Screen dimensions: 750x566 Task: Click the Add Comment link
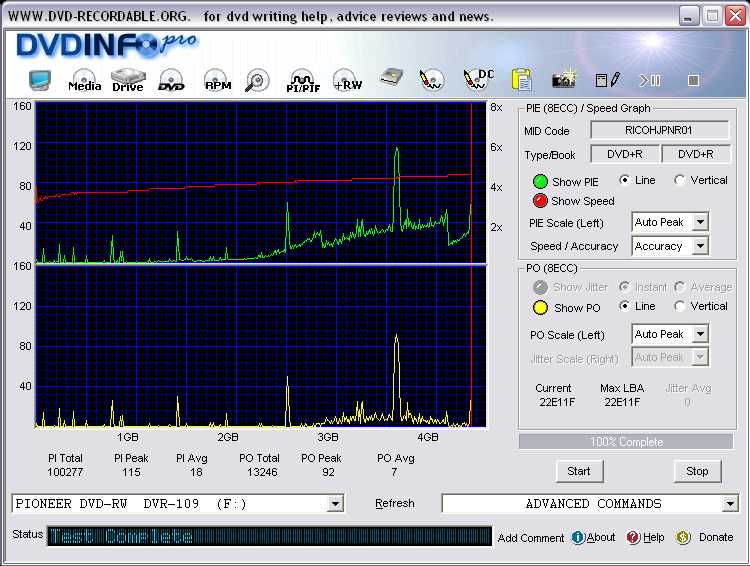531,538
